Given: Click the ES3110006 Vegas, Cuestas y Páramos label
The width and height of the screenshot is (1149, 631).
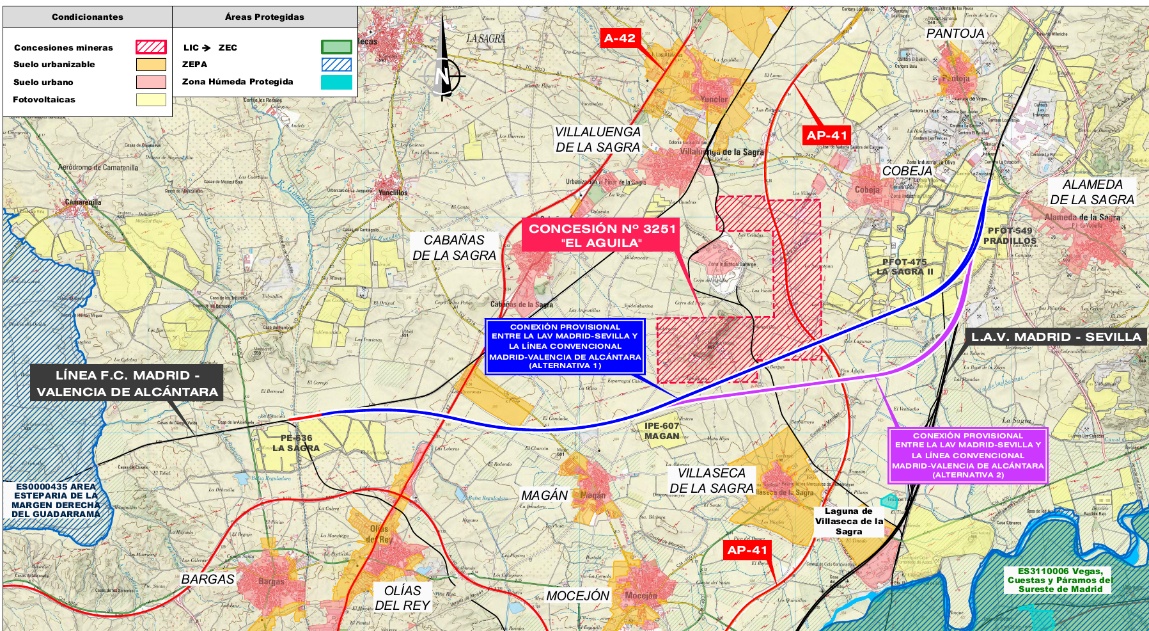Looking at the screenshot, I should (1059, 579).
